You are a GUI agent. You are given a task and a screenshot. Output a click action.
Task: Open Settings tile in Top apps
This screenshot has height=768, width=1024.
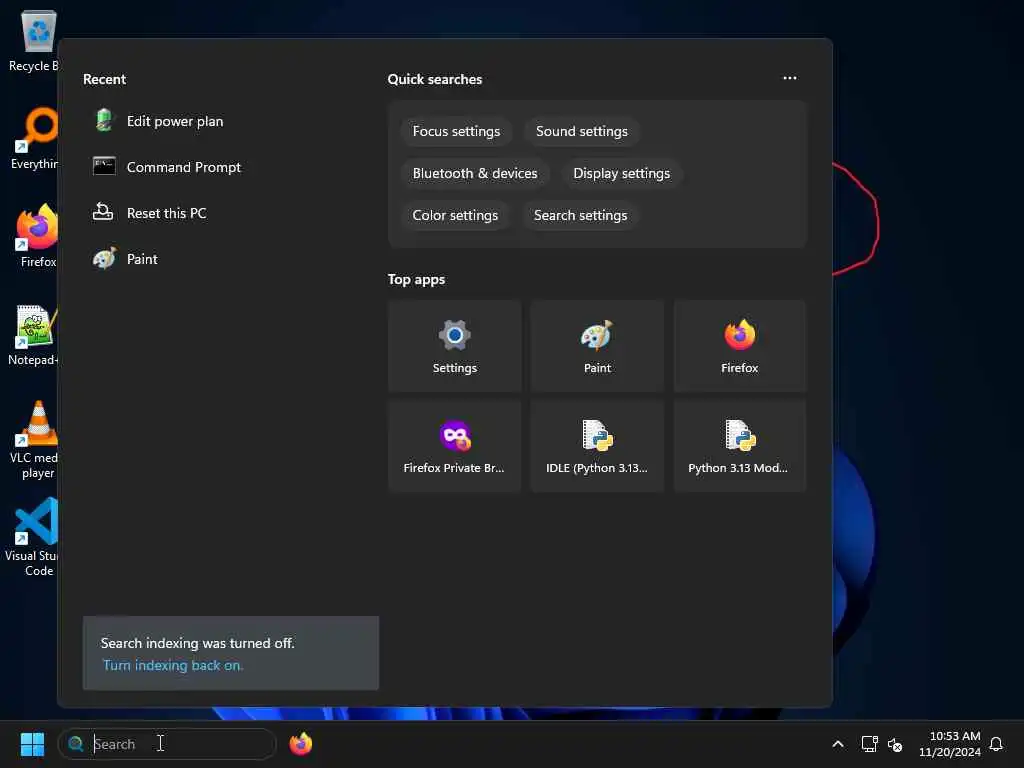click(455, 346)
